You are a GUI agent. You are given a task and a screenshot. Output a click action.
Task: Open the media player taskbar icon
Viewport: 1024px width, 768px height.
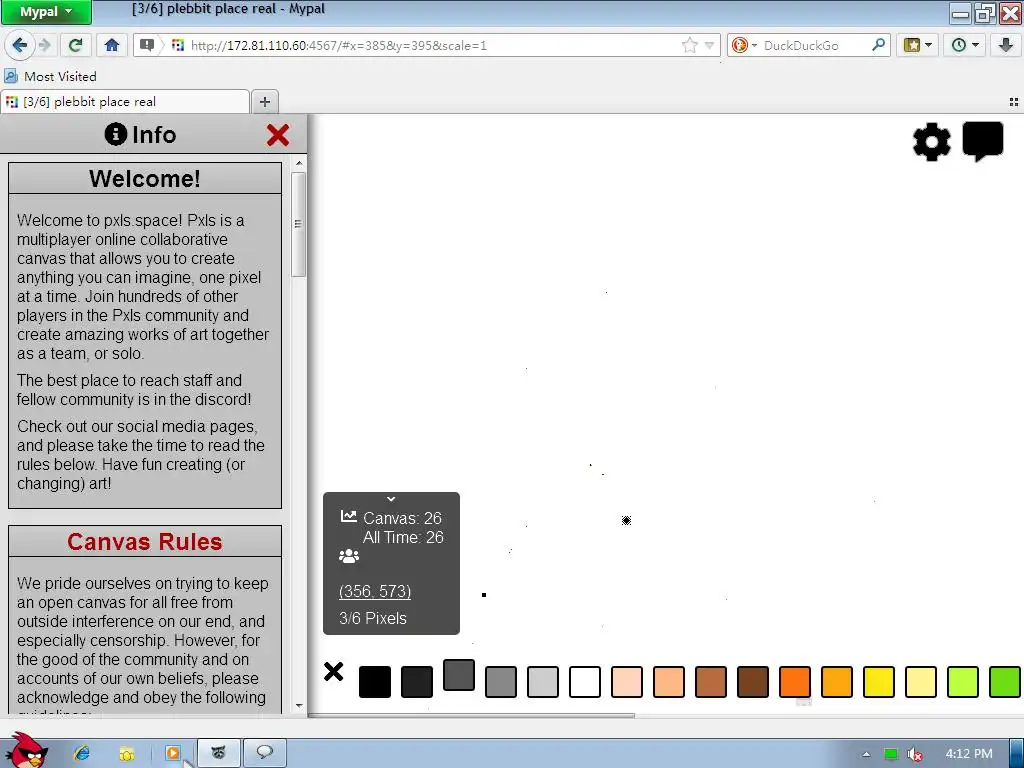pos(172,753)
